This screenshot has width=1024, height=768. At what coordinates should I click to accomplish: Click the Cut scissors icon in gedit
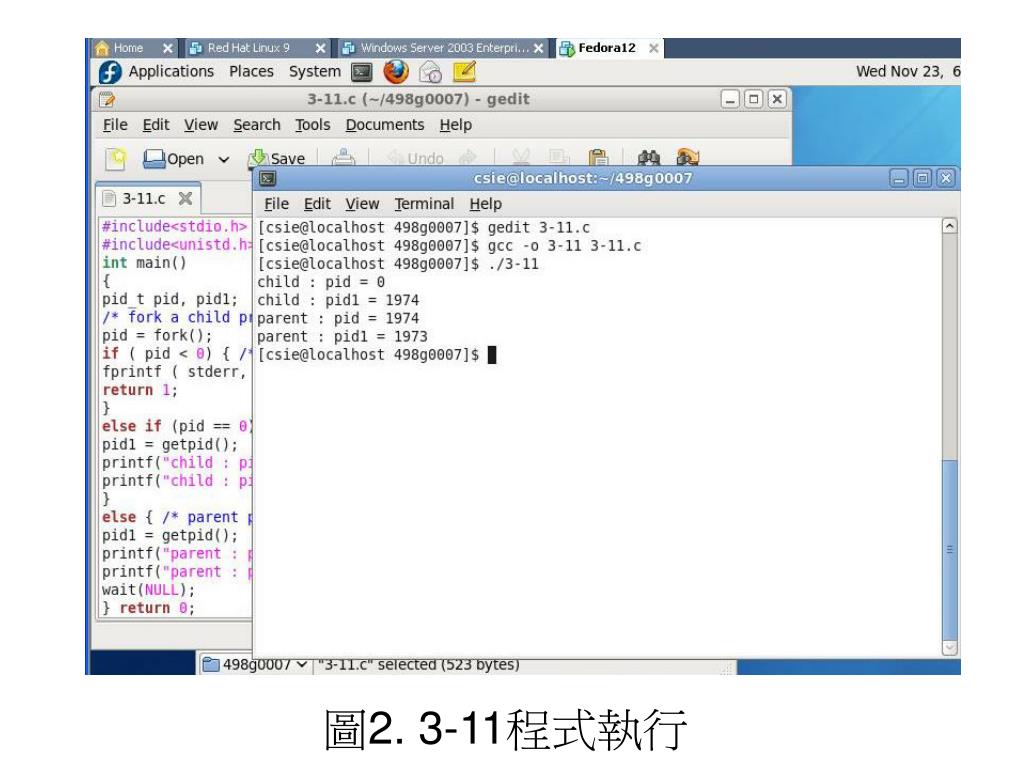tap(520, 158)
